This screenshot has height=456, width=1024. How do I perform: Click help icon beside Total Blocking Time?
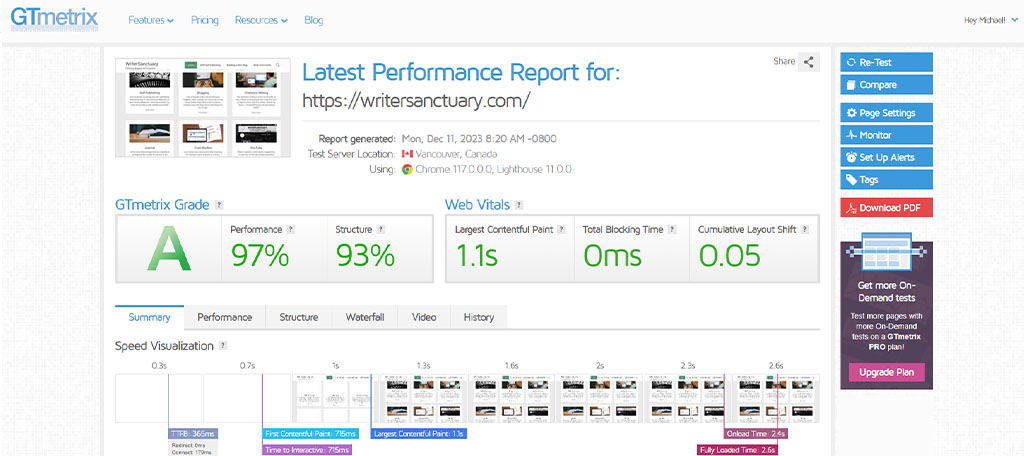(x=672, y=229)
